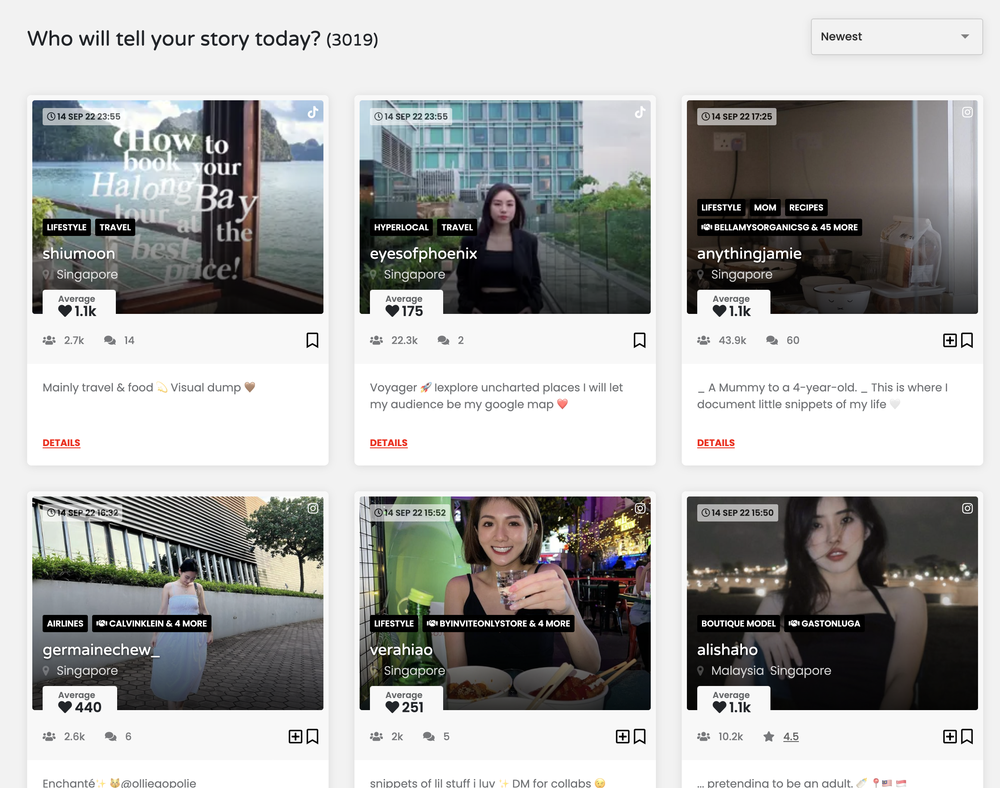Image resolution: width=1000 pixels, height=788 pixels.
Task: Click the followers icon next to 43.9k
Action: coord(703,340)
